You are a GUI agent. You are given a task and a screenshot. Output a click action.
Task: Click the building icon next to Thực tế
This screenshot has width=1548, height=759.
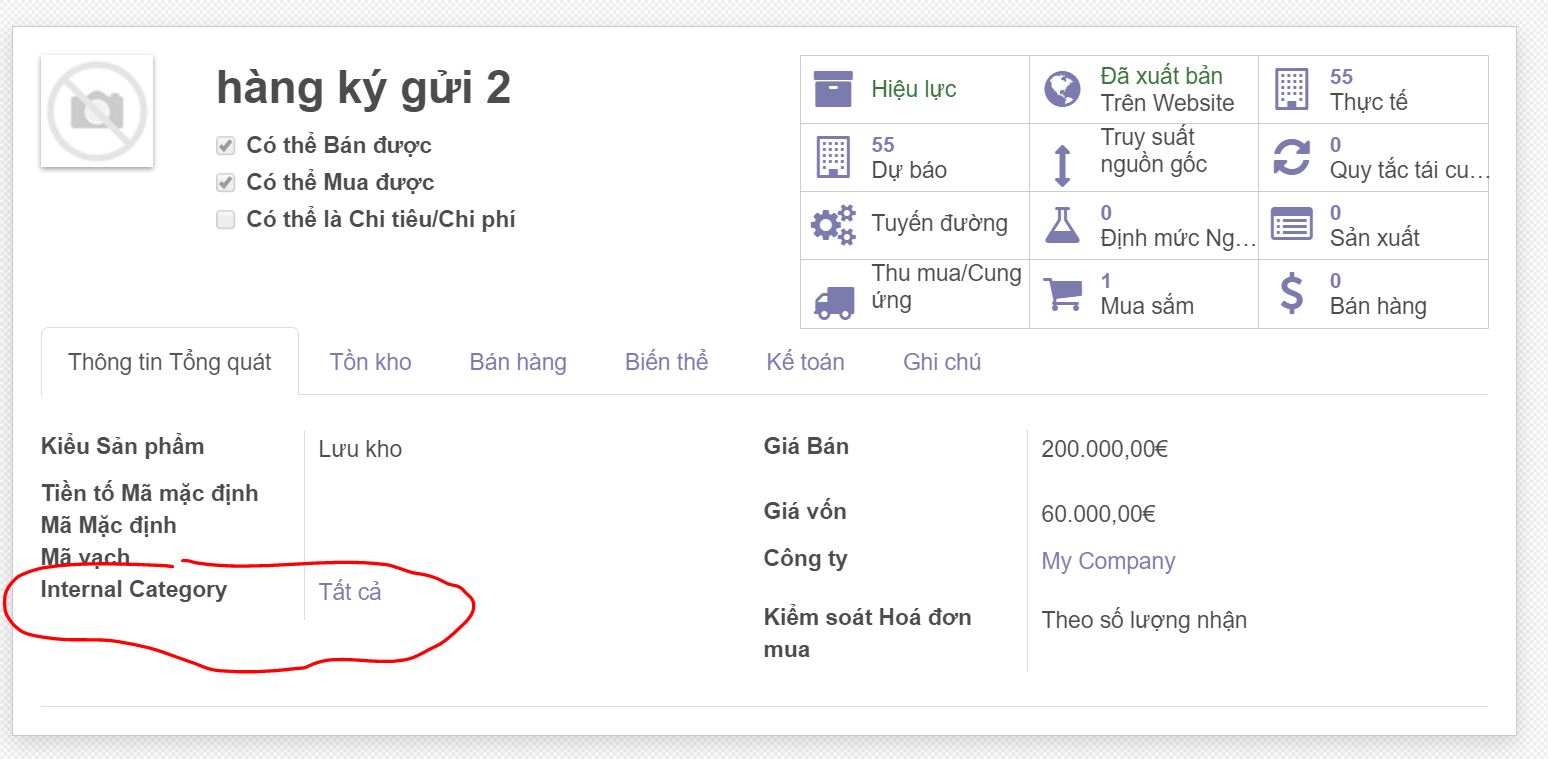tap(1291, 89)
